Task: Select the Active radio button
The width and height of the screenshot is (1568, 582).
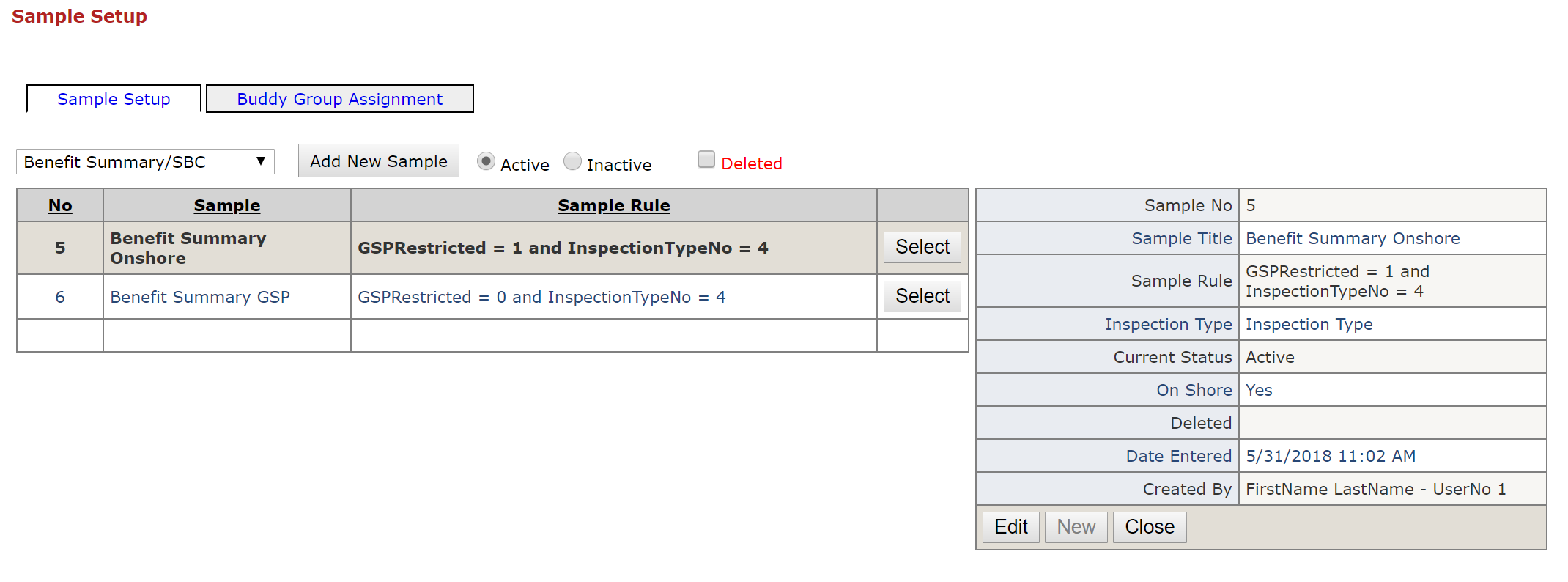Action: pos(486,161)
